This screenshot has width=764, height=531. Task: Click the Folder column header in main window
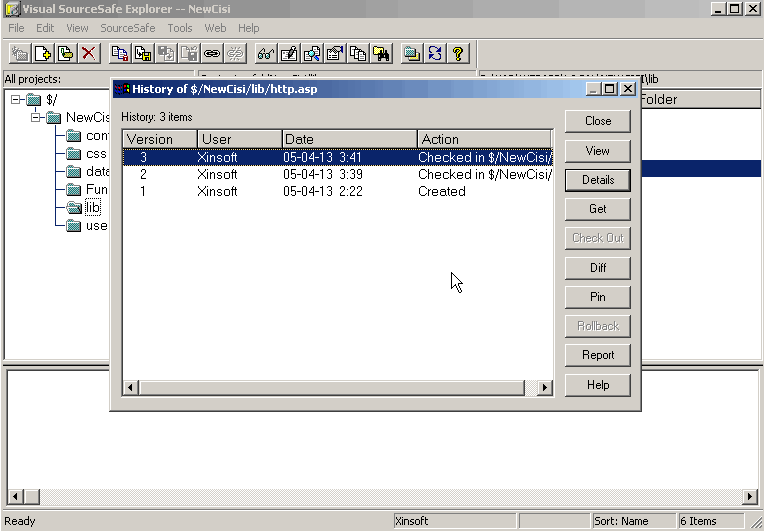click(701, 99)
